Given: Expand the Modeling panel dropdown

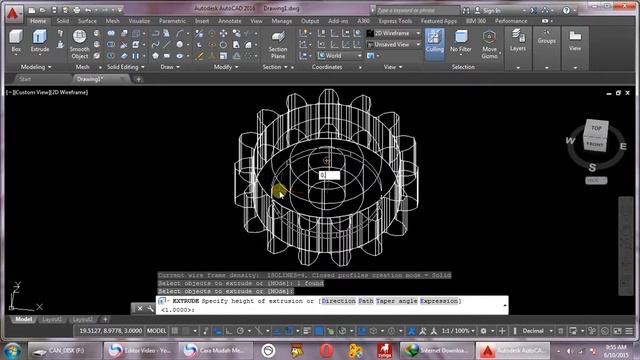Looking at the screenshot, I should click(36, 67).
